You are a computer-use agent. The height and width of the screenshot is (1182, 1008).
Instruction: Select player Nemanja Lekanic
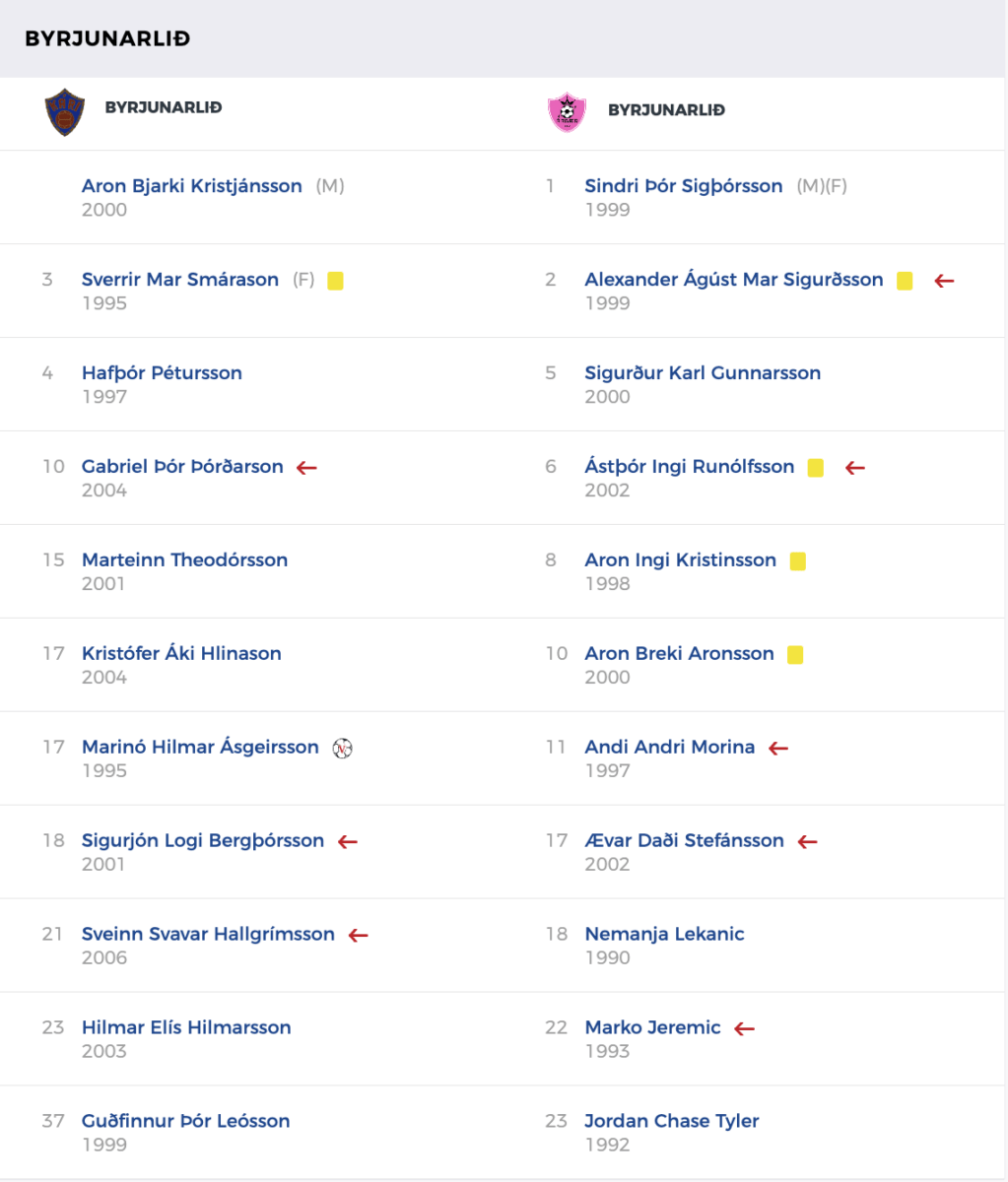665,934
